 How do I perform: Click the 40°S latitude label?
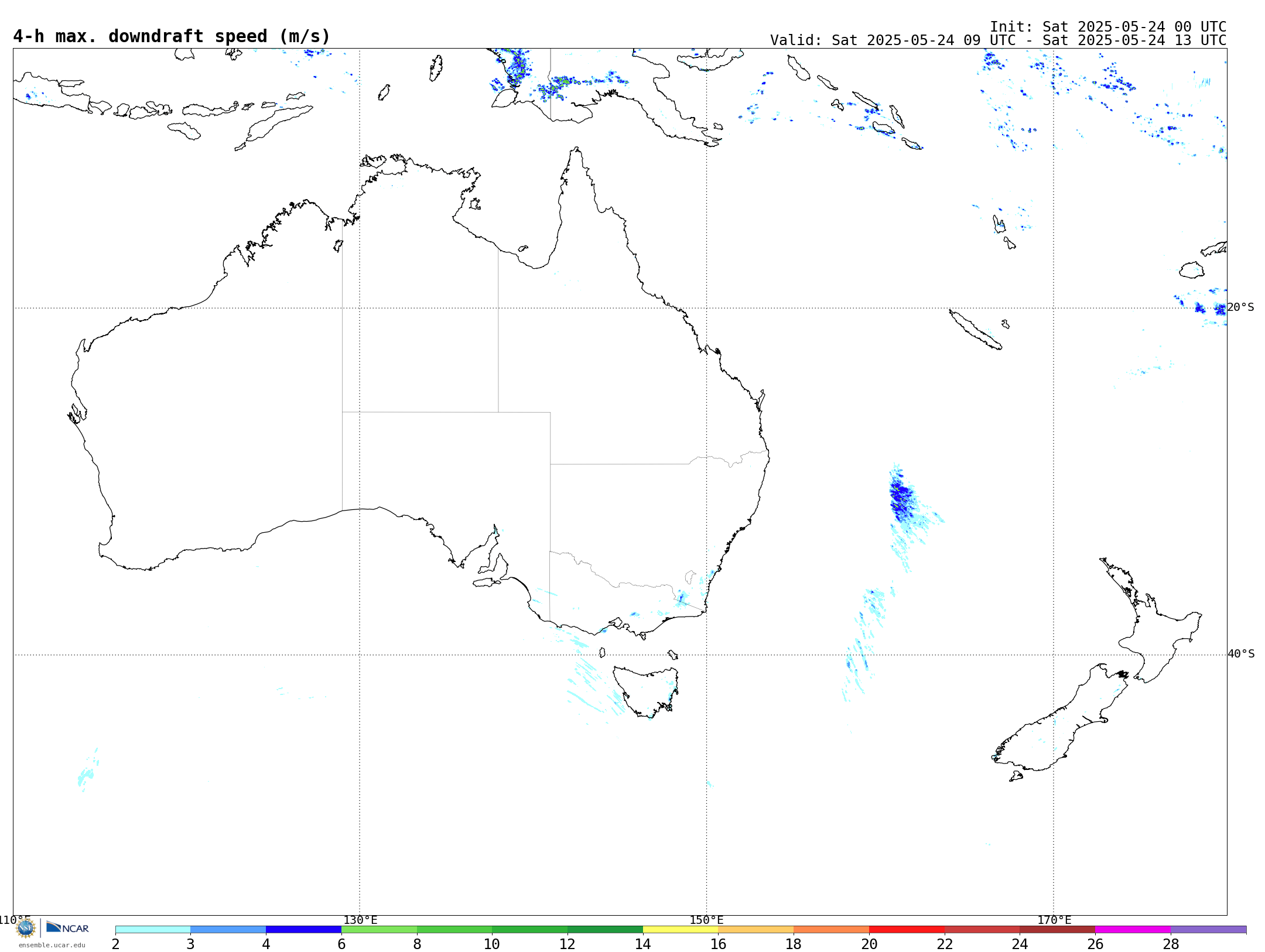1241,654
